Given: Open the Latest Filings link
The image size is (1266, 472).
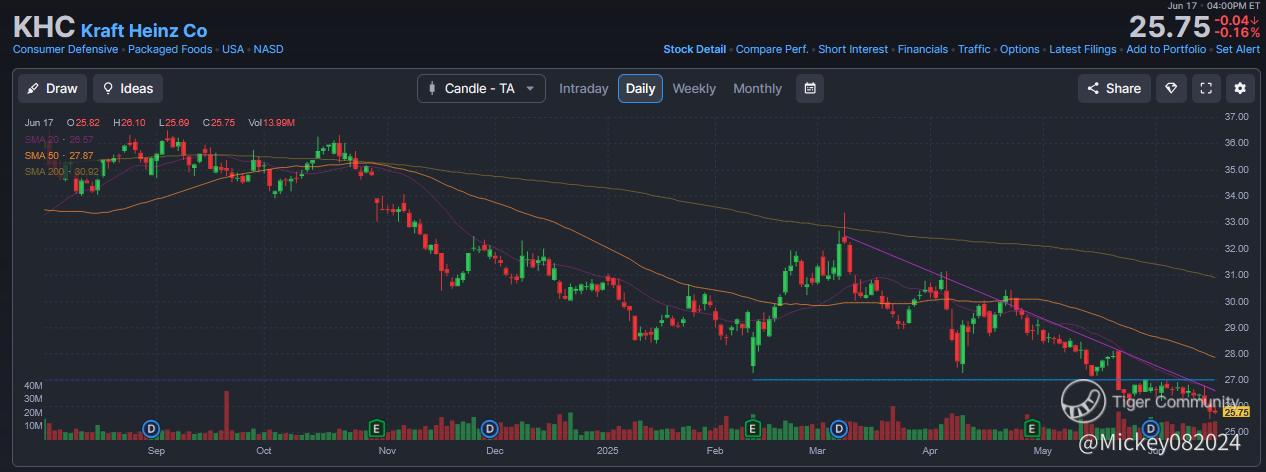Looking at the screenshot, I should pos(1083,49).
